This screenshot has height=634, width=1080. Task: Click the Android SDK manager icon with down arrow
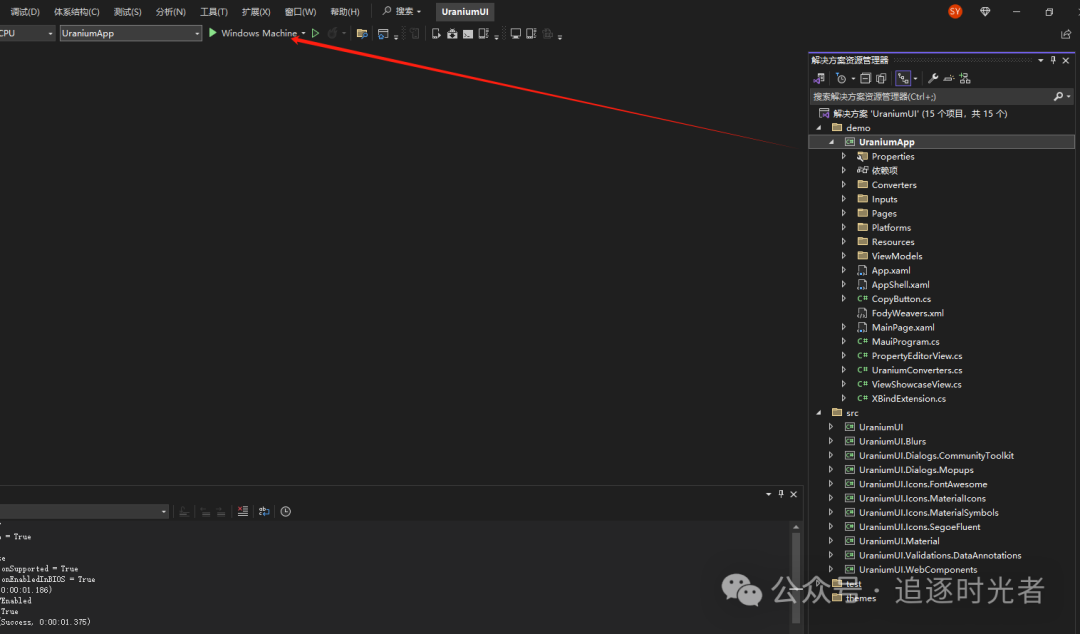[452, 33]
